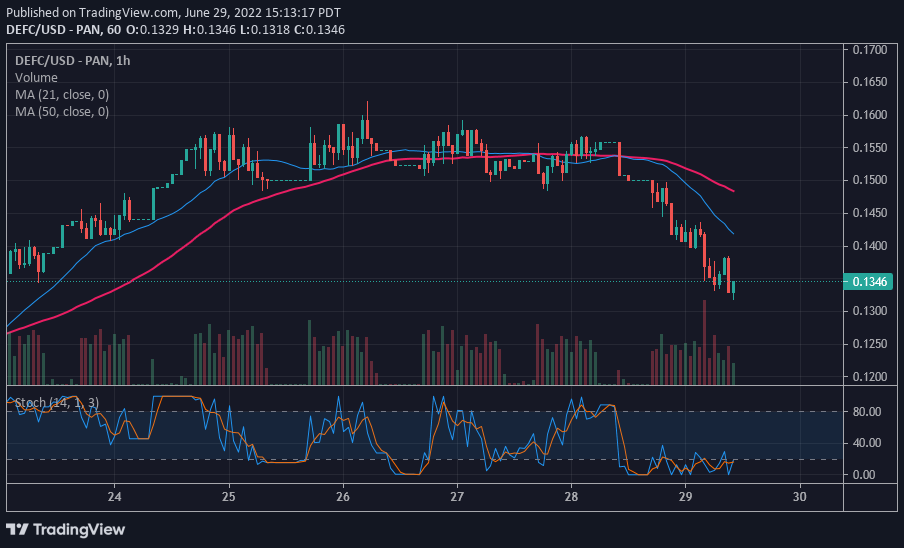Click the 0.00 stochastic axis label
This screenshot has height=548, width=904.
pos(864,475)
